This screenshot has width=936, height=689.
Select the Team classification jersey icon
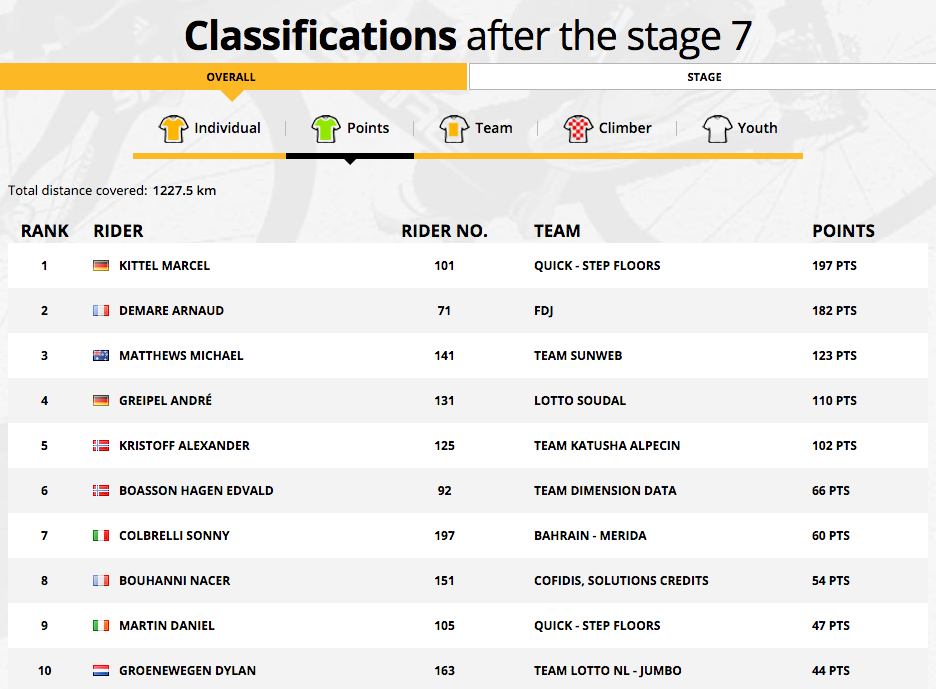click(454, 128)
